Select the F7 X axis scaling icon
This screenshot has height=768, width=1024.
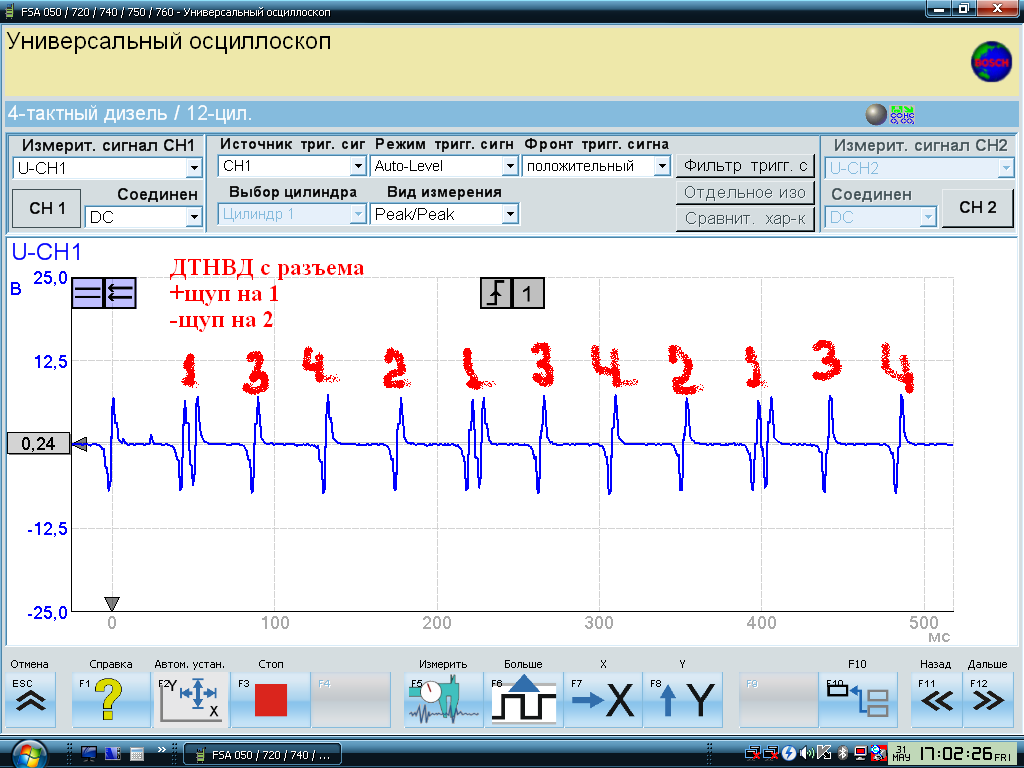point(603,700)
